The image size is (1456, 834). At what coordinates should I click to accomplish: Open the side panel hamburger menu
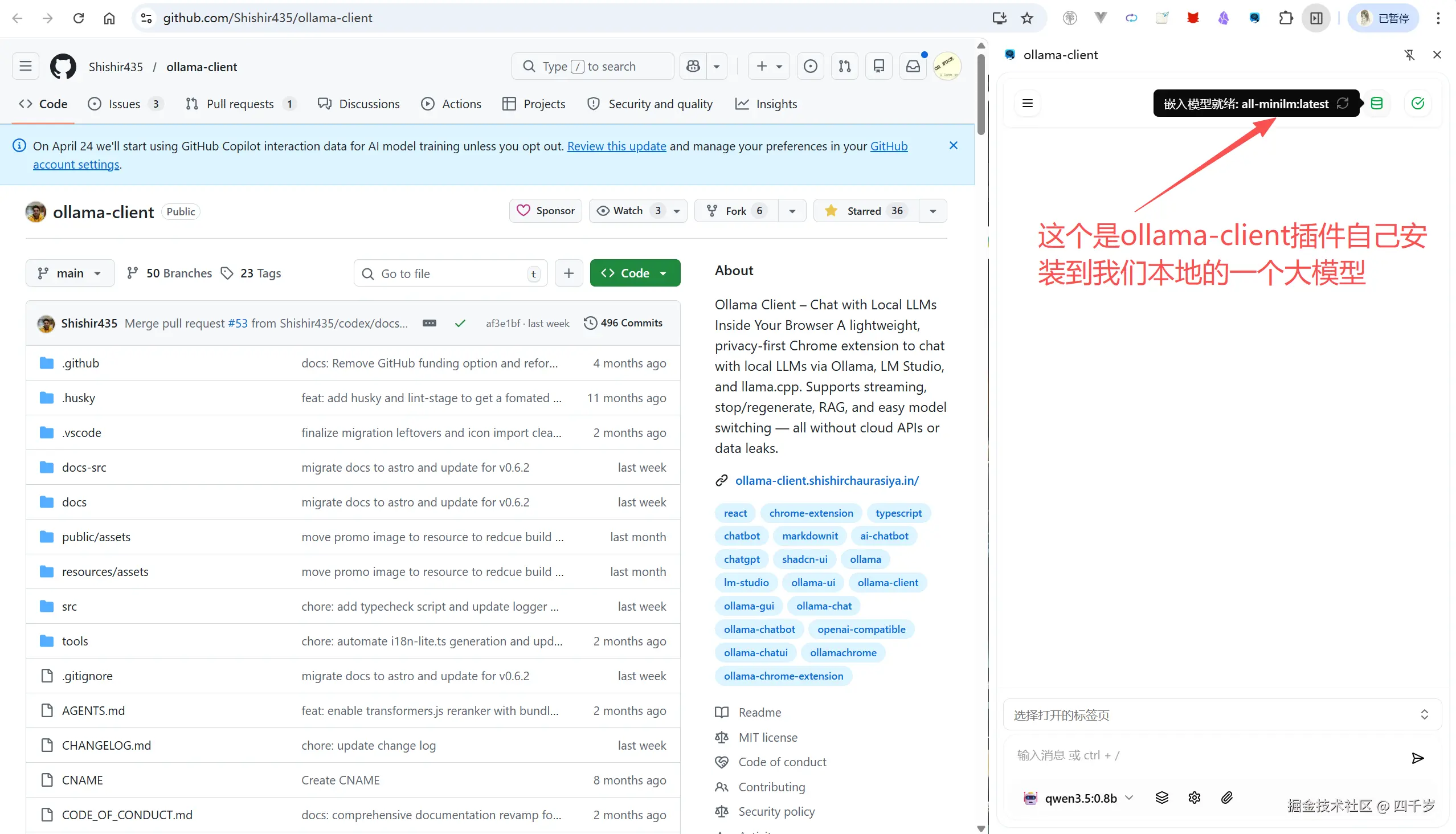[1028, 103]
